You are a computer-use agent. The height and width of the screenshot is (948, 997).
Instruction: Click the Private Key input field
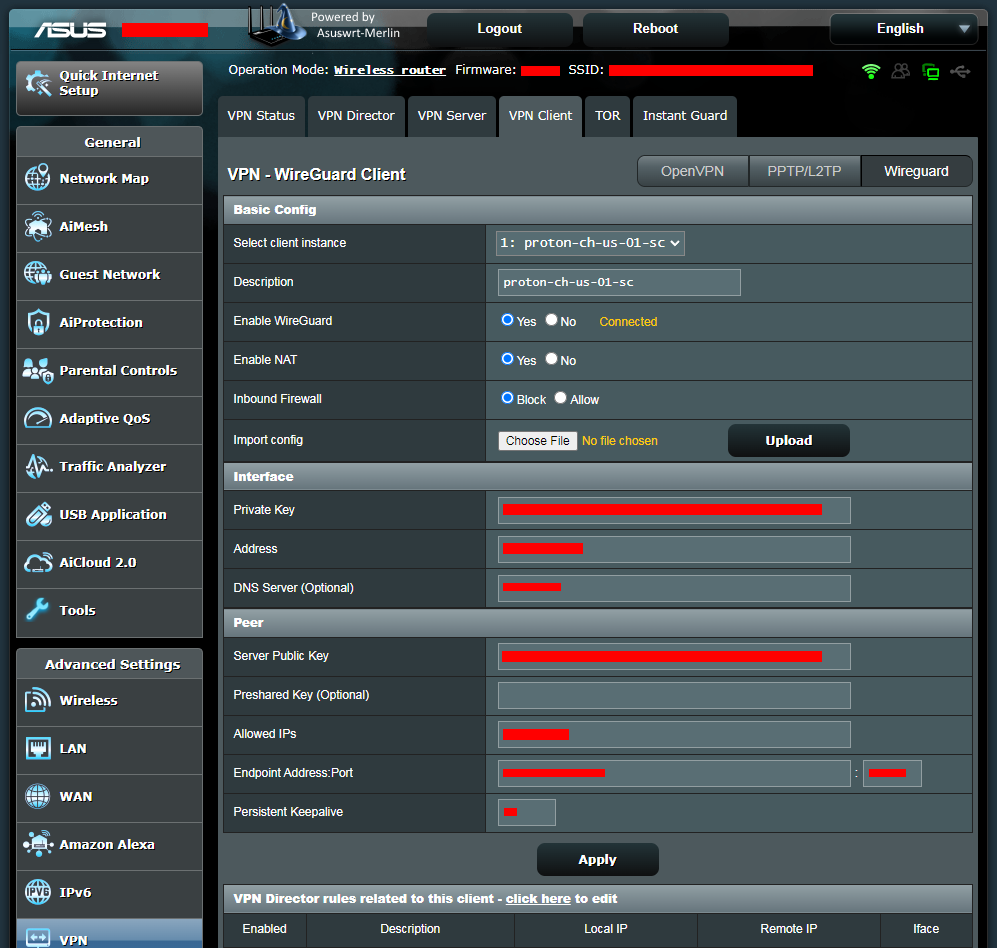point(674,510)
